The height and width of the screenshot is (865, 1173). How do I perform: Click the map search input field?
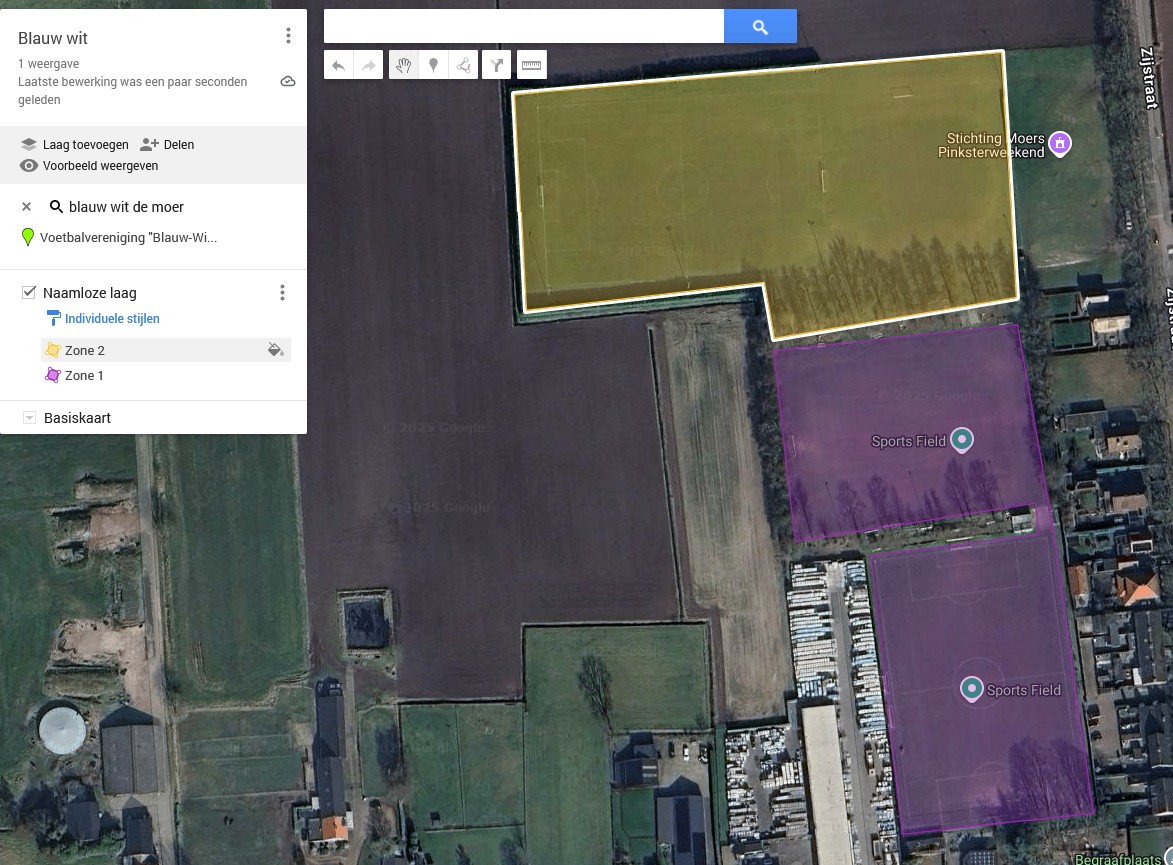point(524,26)
